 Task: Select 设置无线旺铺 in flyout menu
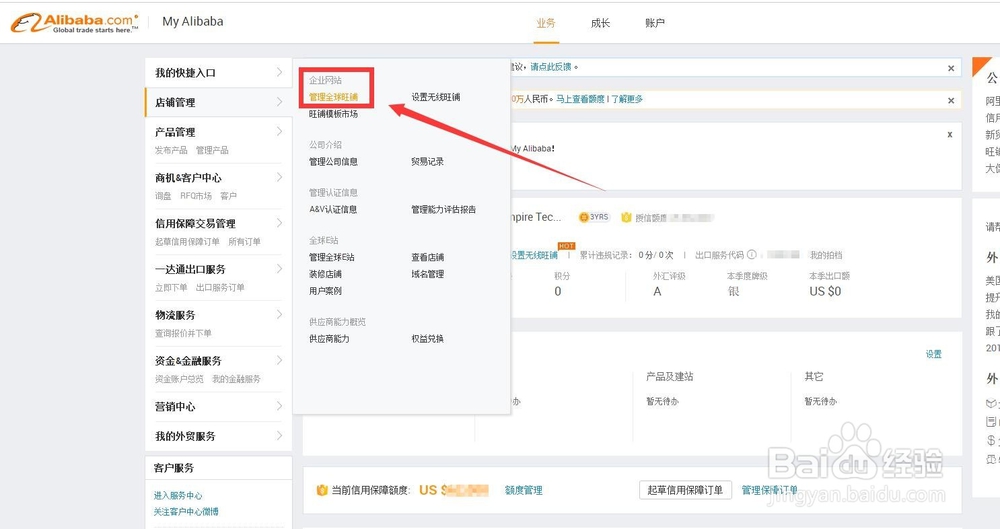coord(436,97)
